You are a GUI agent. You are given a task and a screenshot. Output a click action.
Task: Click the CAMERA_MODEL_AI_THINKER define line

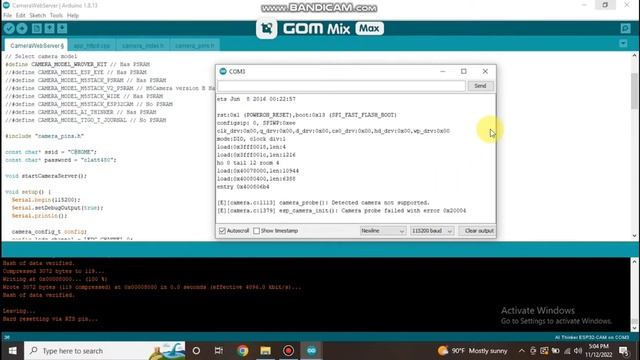tap(81, 112)
